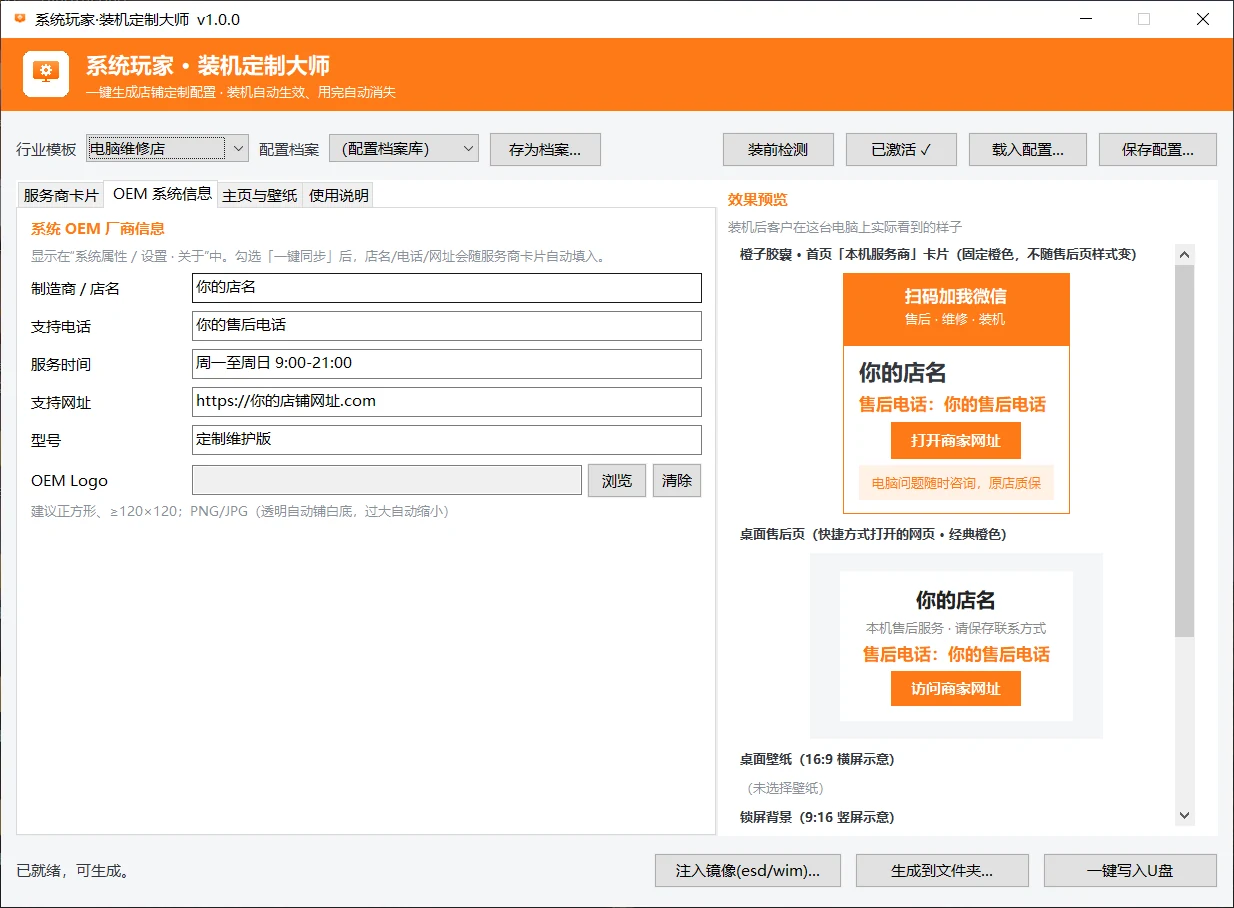The height and width of the screenshot is (908, 1234).
Task: Click the 效果预览 heading
Action: point(757,200)
